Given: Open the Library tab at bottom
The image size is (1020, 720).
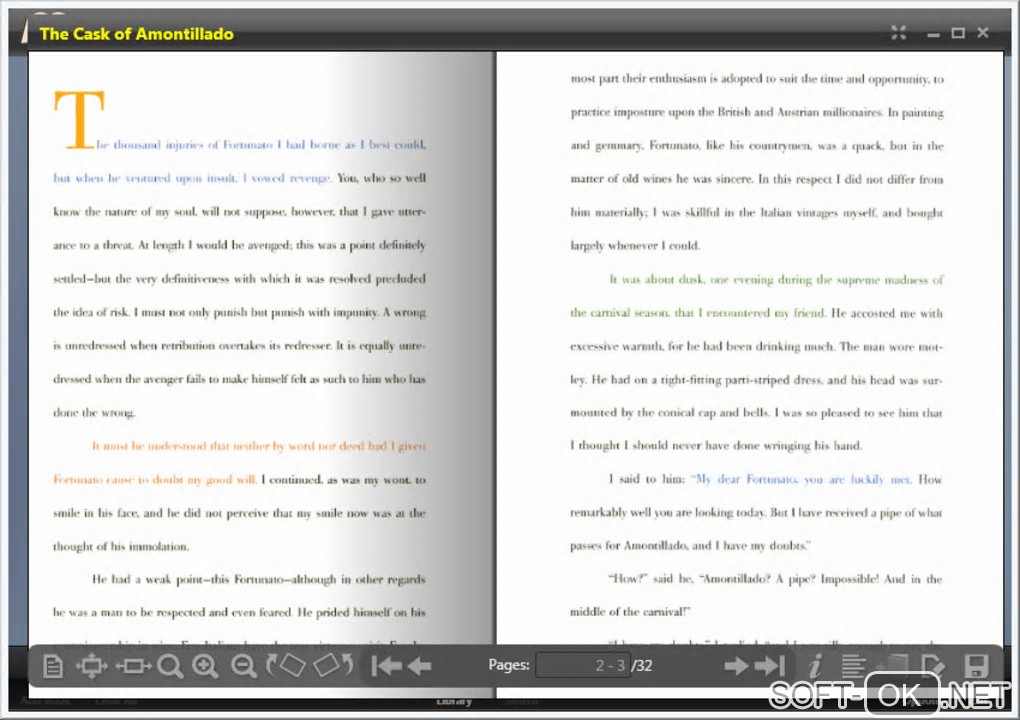Looking at the screenshot, I should pyautogui.click(x=454, y=702).
